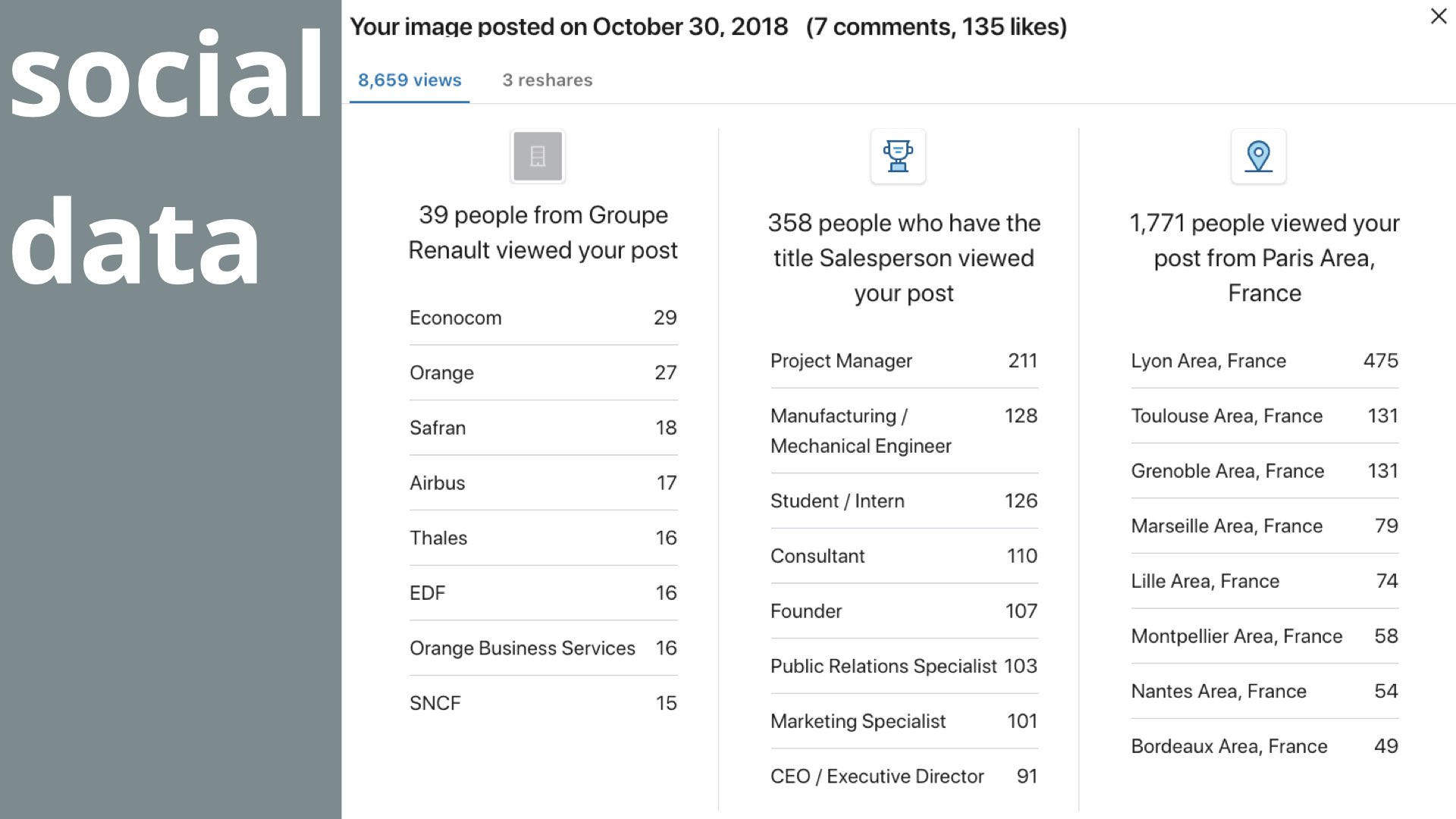Click the company building icon
Image resolution: width=1456 pixels, height=819 pixels.
click(538, 156)
